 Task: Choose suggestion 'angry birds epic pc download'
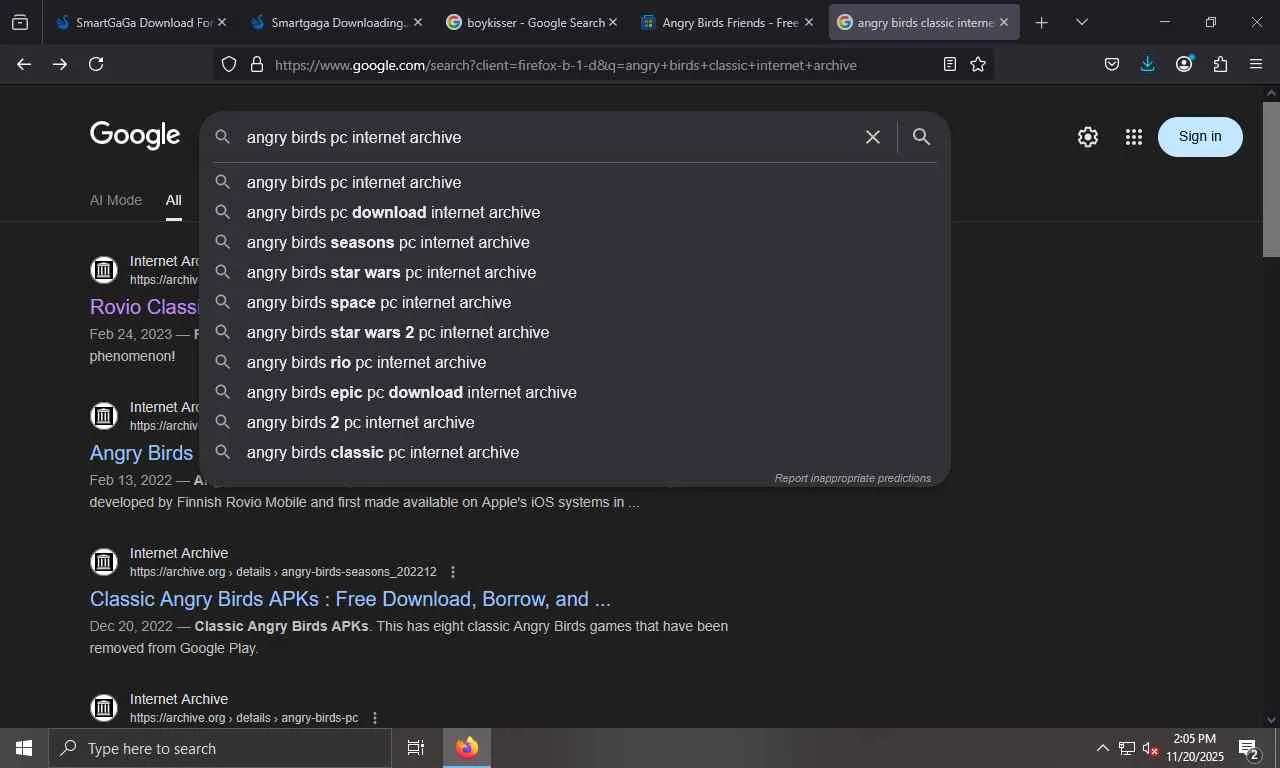[575, 392]
